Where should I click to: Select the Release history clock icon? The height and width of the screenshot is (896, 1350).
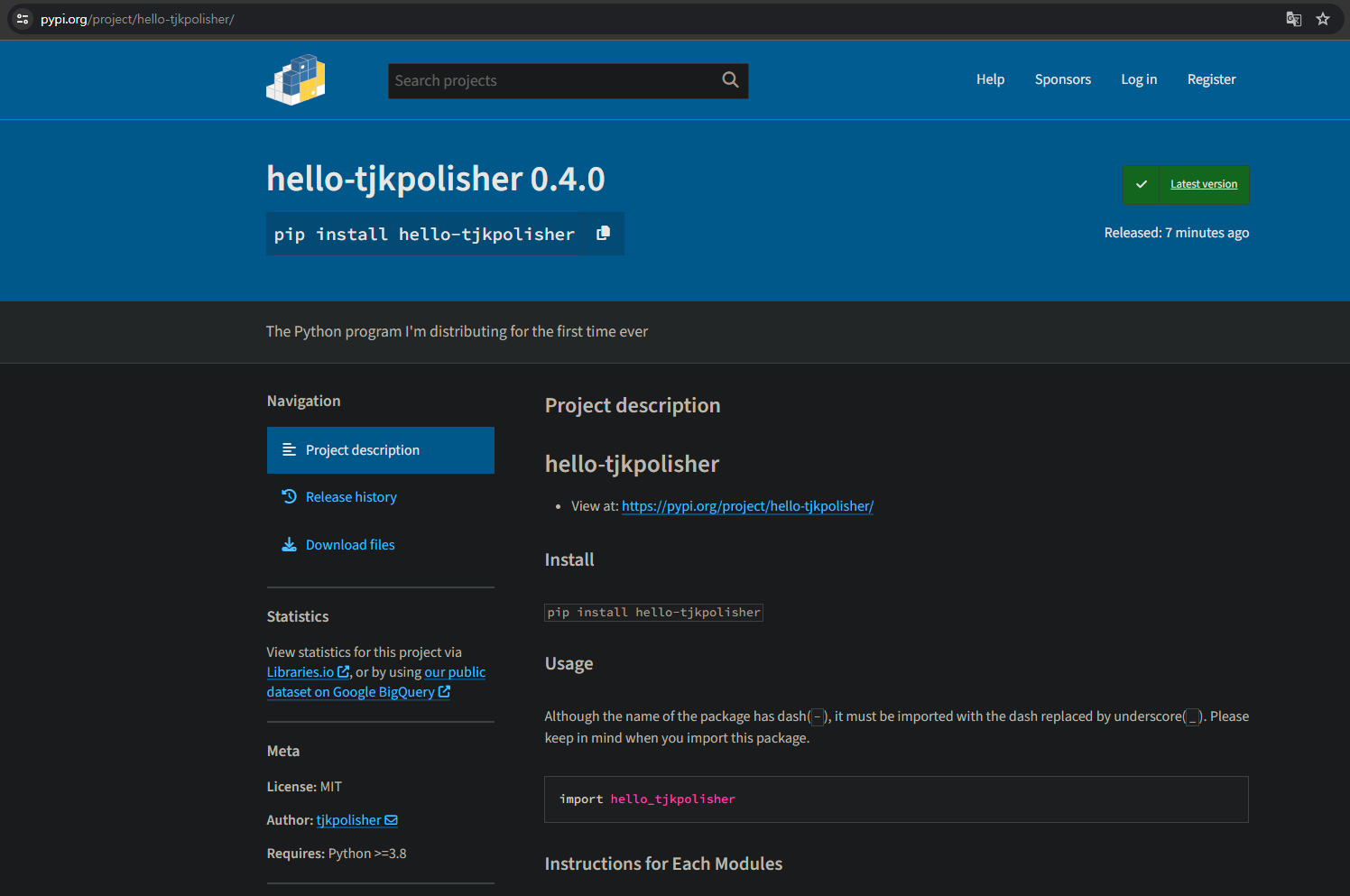pyautogui.click(x=289, y=496)
